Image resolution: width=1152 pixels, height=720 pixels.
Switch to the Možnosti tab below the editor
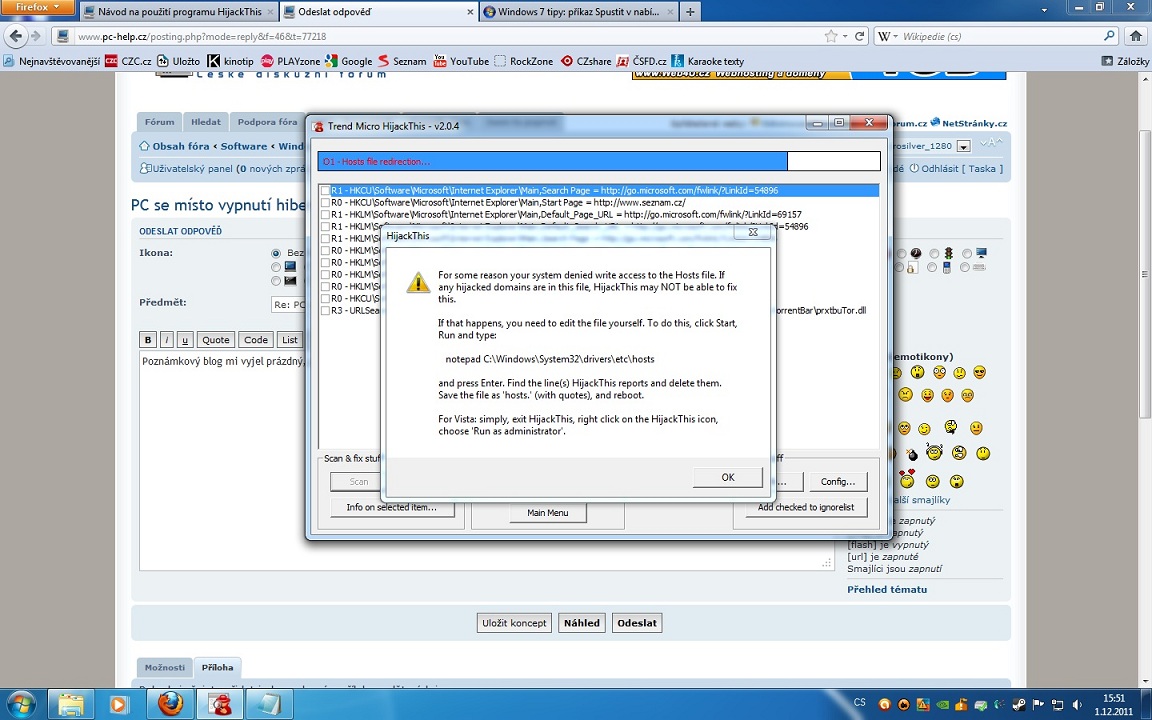tap(165, 667)
